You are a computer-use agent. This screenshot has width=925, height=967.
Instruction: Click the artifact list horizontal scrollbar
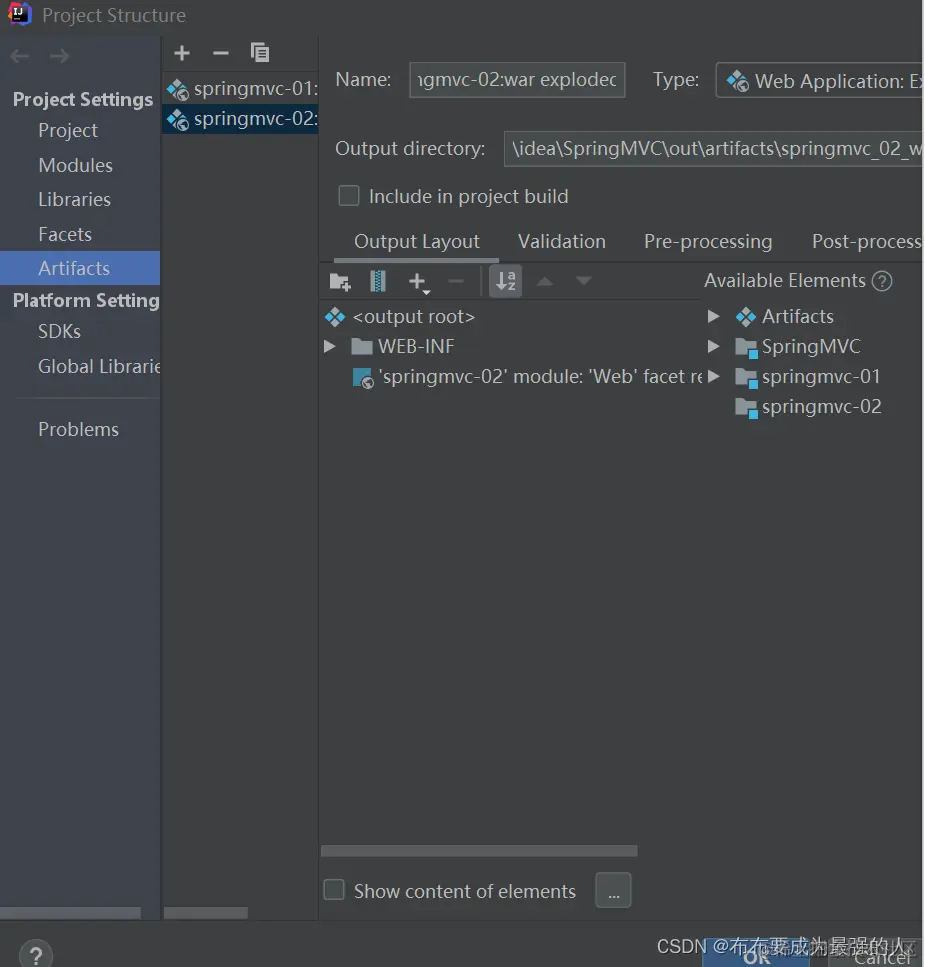click(206, 913)
